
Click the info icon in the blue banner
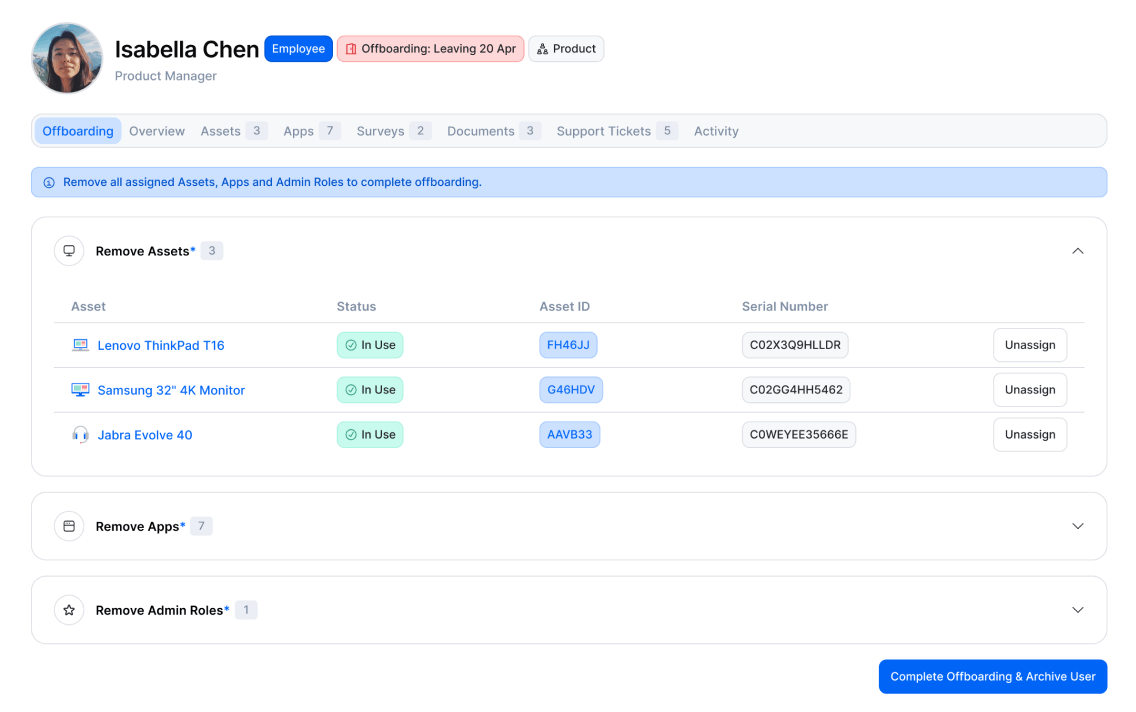click(48, 181)
